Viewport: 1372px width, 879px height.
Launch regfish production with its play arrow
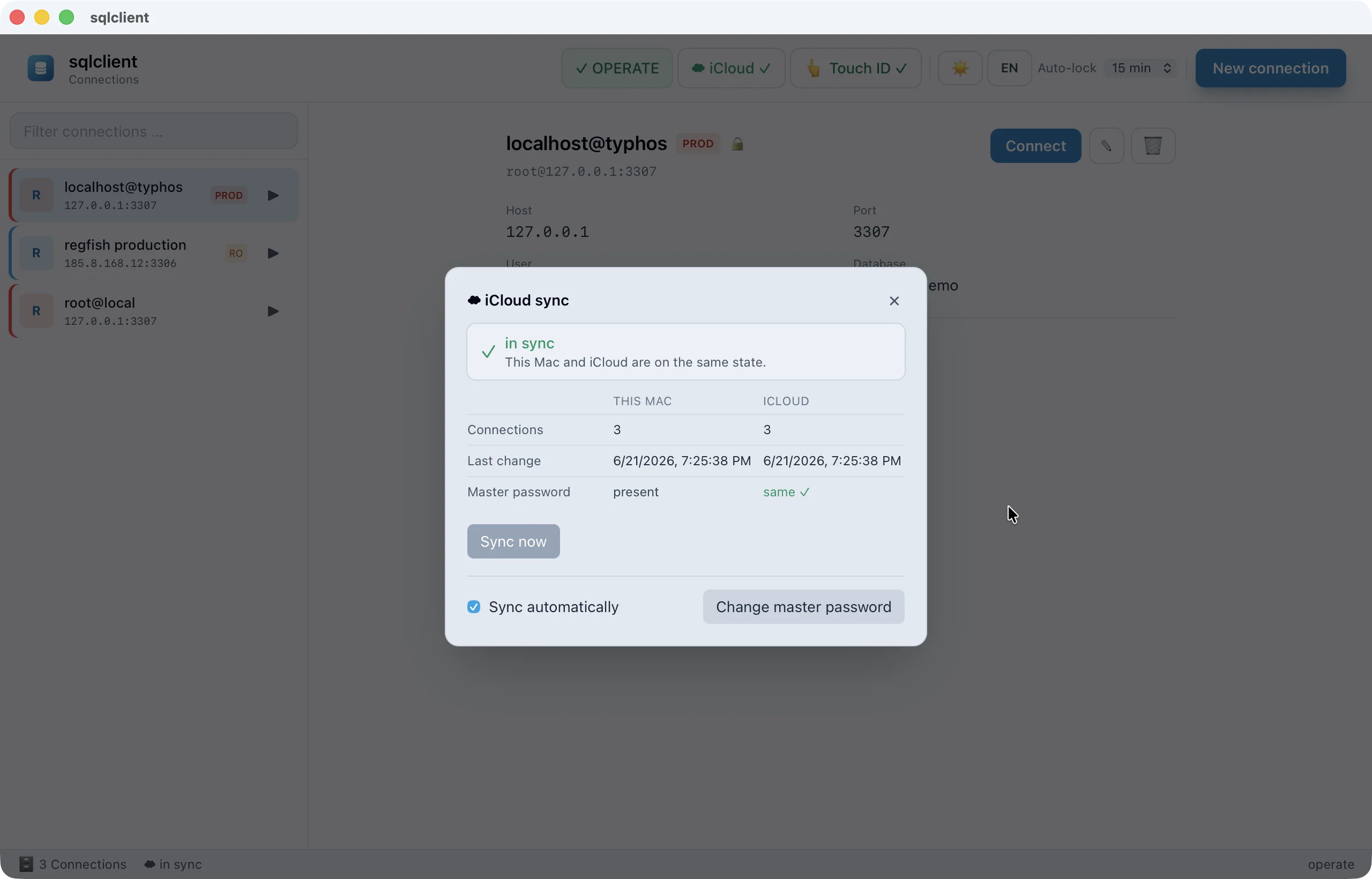point(273,253)
